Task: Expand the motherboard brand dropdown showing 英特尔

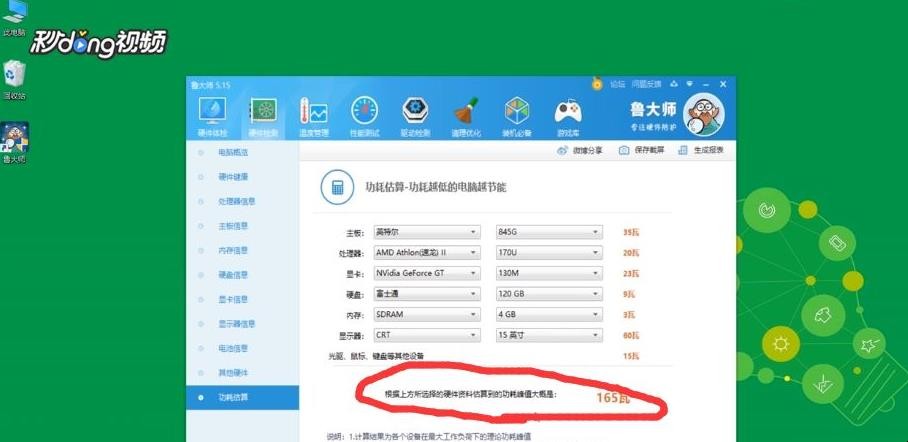Action: pos(427,232)
